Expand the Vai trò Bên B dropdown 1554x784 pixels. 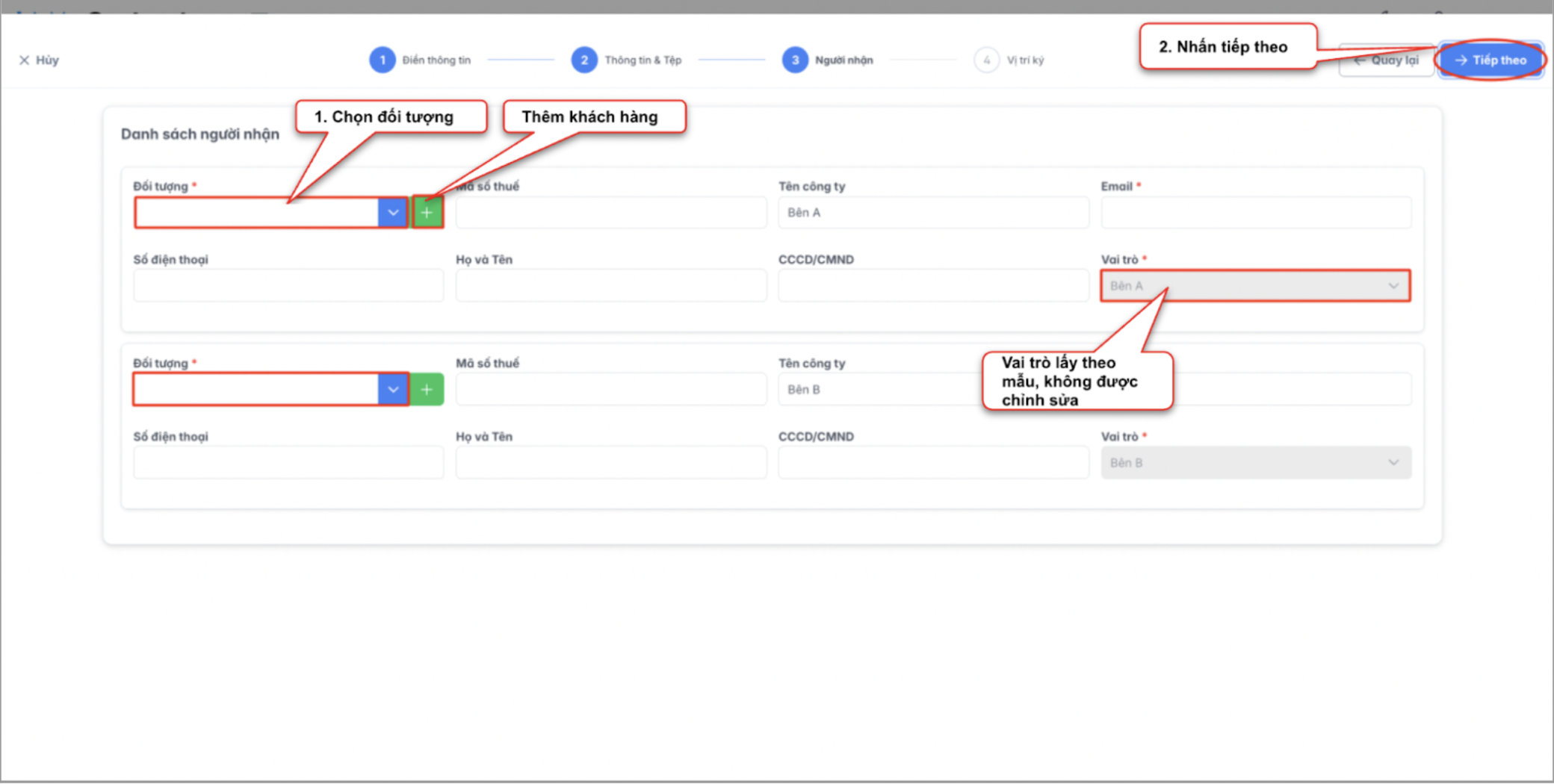click(x=1393, y=463)
